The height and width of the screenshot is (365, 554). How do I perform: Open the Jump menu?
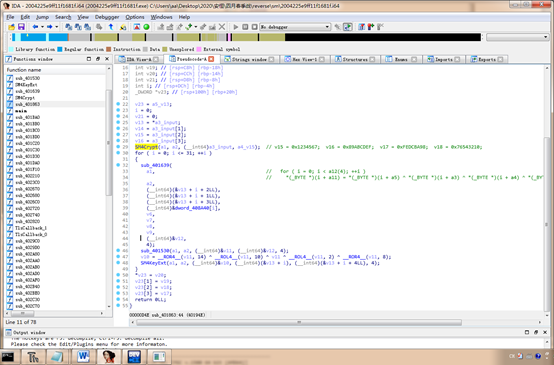point(42,17)
